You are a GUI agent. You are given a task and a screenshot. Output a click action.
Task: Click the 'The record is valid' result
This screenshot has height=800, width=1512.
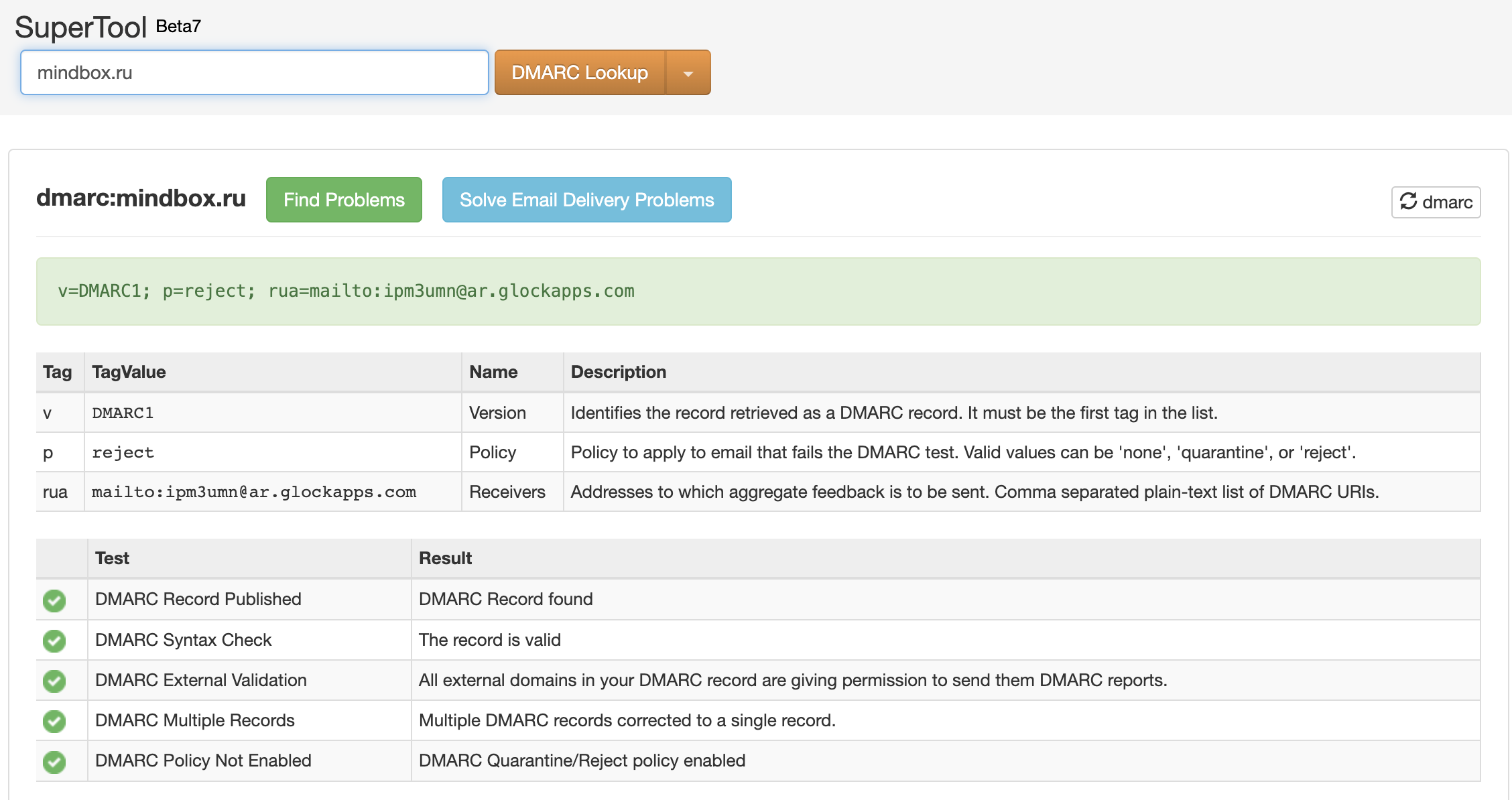coord(490,640)
